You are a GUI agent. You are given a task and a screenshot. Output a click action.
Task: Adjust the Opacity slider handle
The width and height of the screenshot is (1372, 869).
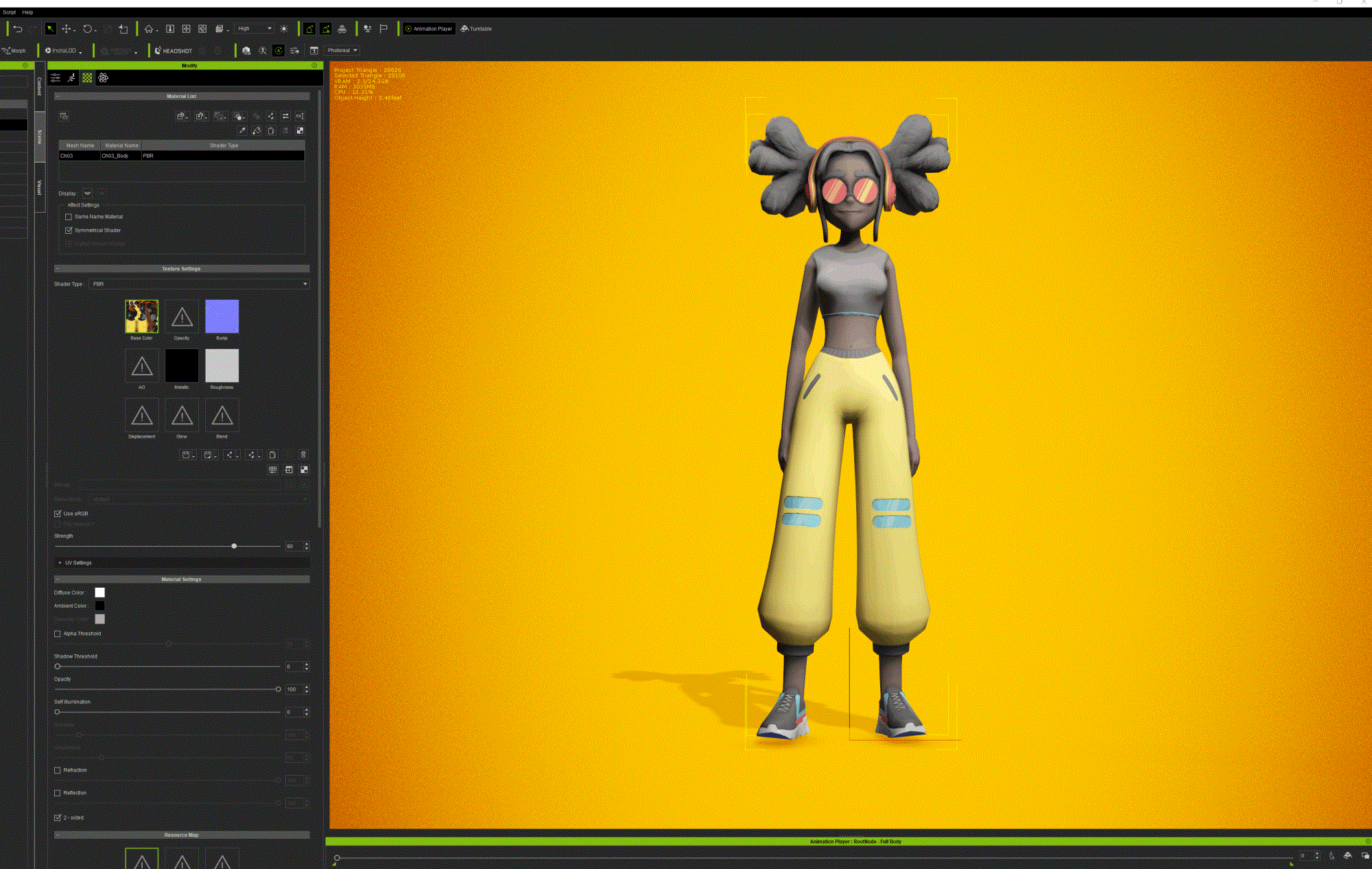[x=278, y=689]
